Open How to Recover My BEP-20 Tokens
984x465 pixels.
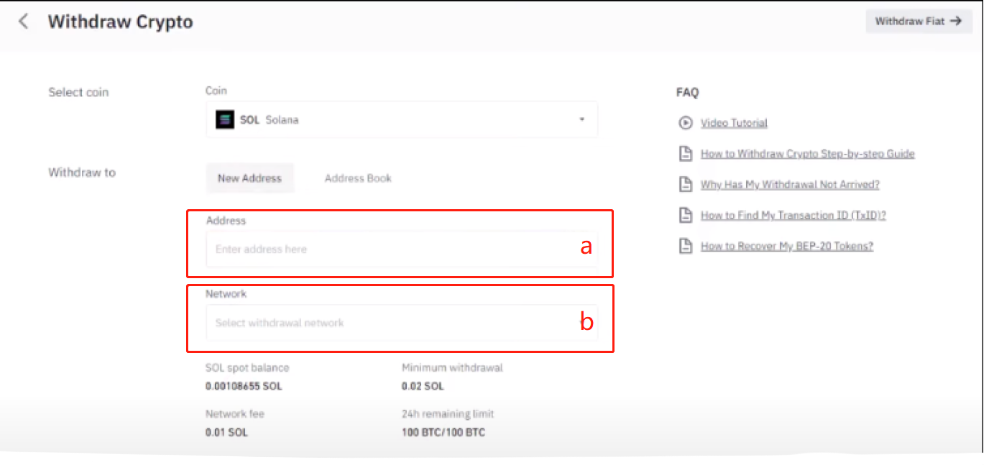[787, 246]
